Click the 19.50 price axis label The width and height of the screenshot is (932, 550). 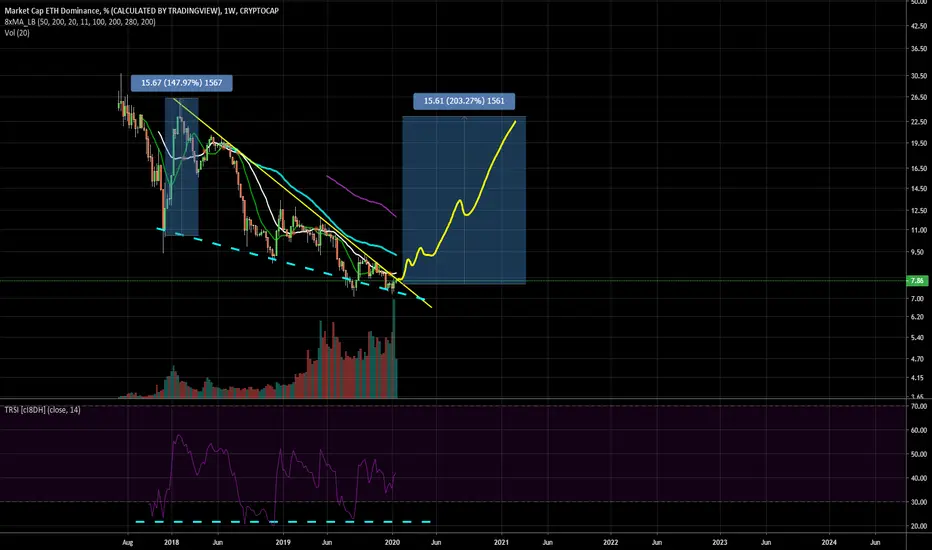coord(919,143)
